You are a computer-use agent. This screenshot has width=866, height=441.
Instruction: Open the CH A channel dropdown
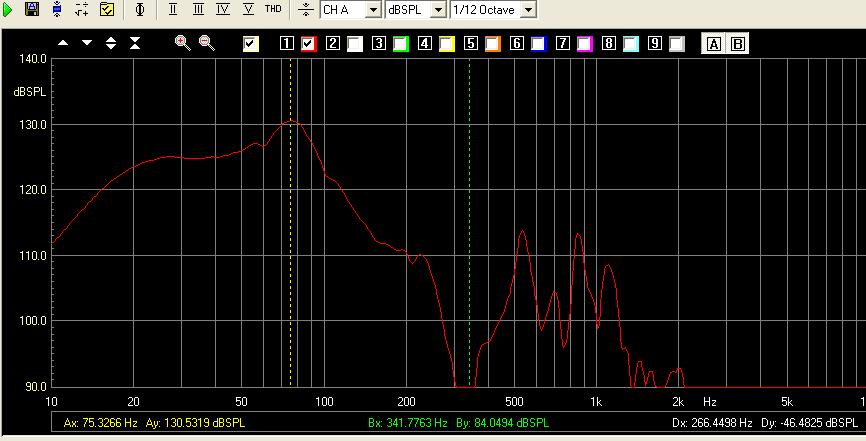coord(373,10)
